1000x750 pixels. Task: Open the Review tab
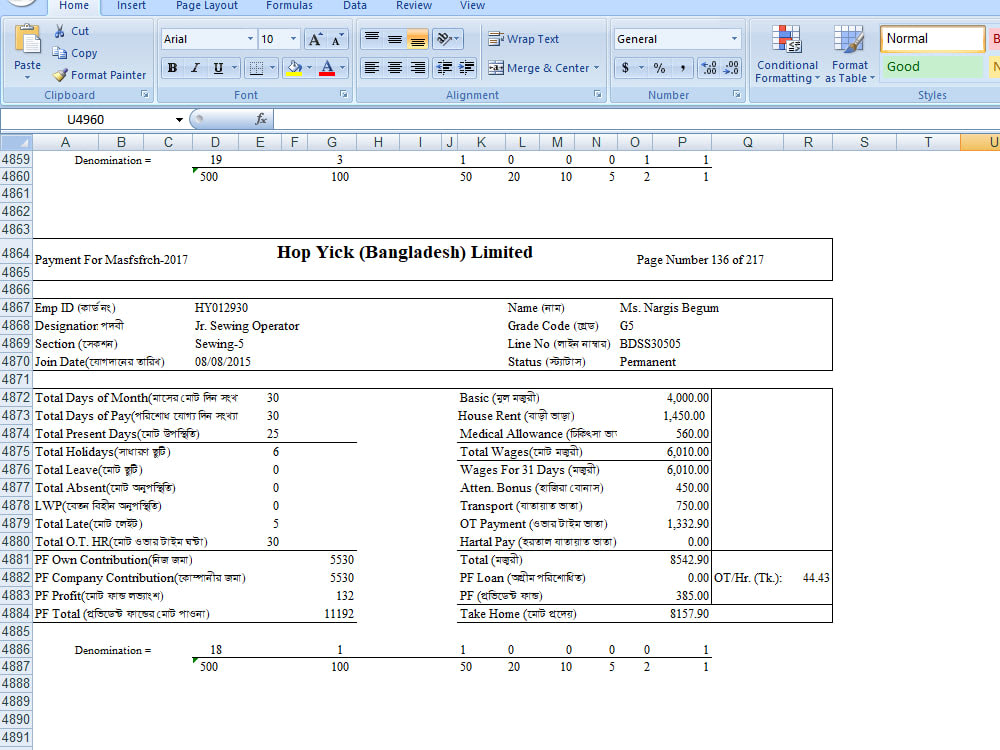414,6
